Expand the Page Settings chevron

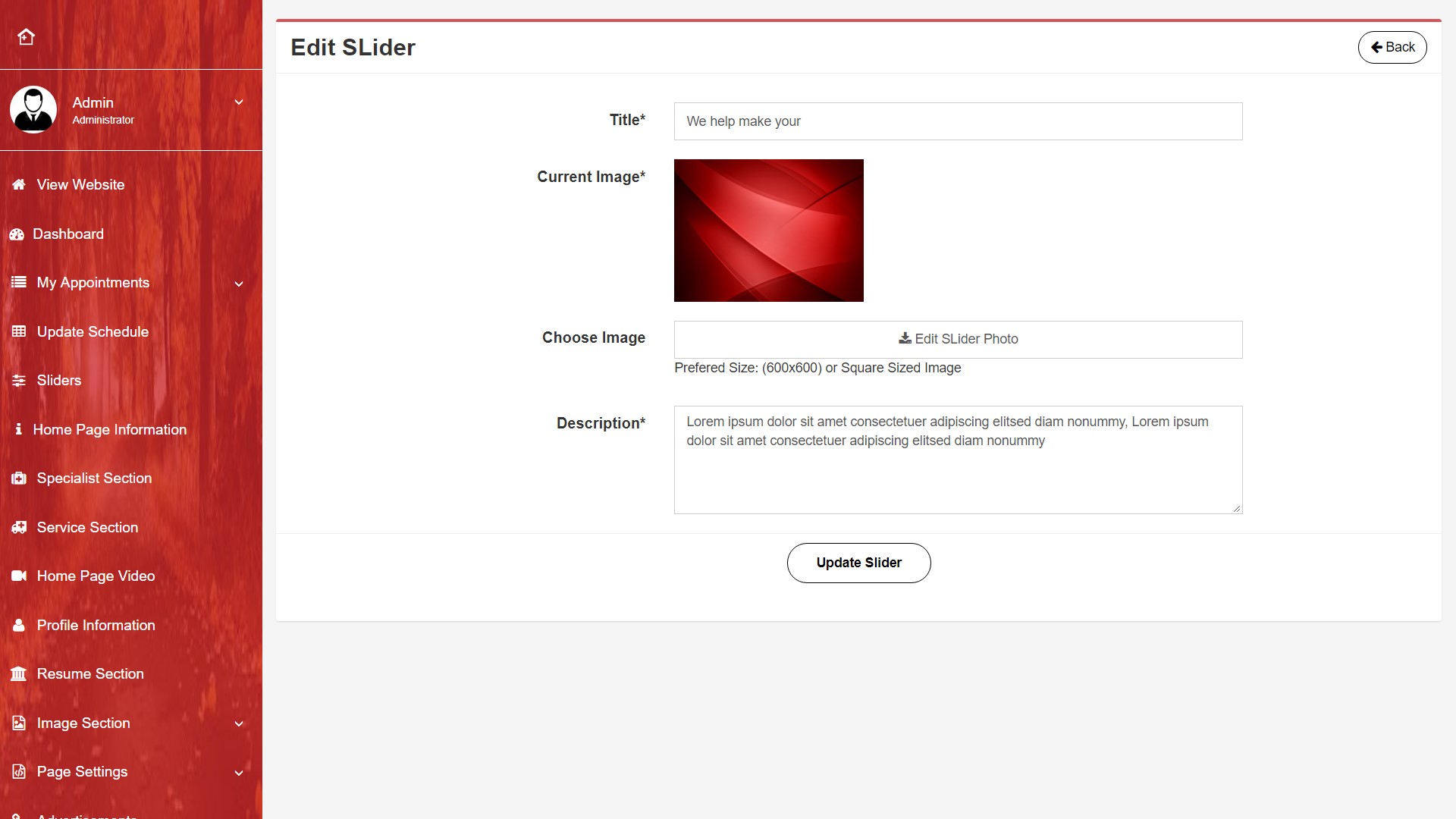coord(239,773)
